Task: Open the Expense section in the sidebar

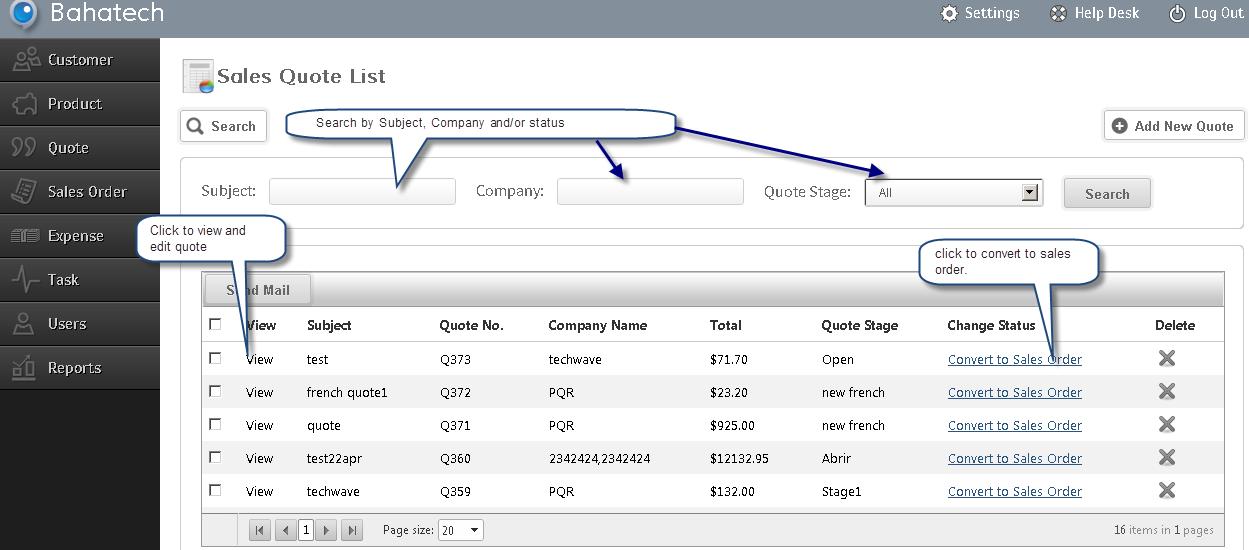Action: (x=80, y=235)
